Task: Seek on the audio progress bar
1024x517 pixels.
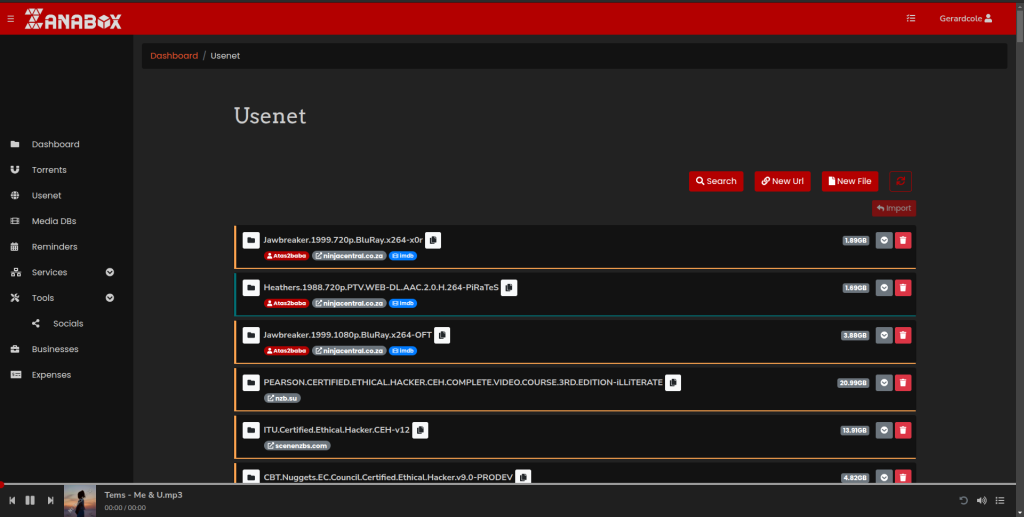Action: [508, 484]
